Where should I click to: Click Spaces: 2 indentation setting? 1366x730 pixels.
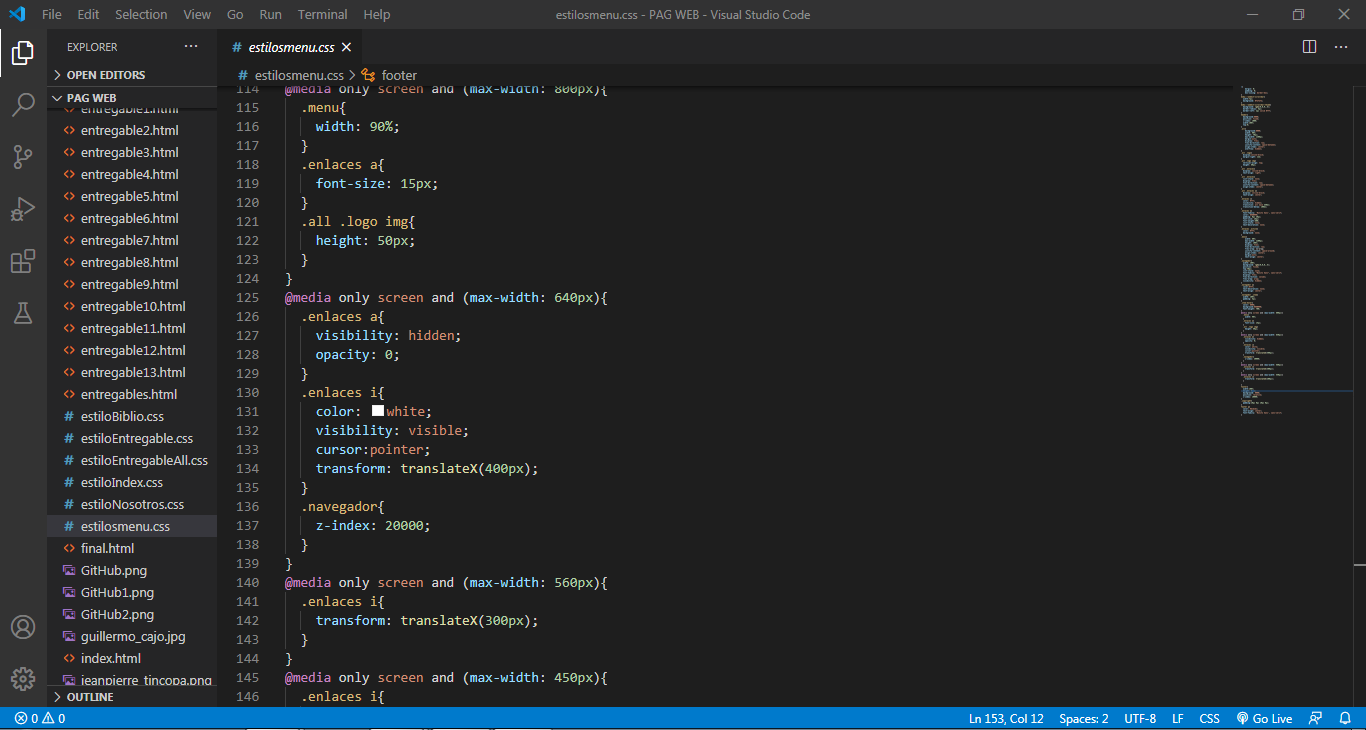click(x=1084, y=718)
